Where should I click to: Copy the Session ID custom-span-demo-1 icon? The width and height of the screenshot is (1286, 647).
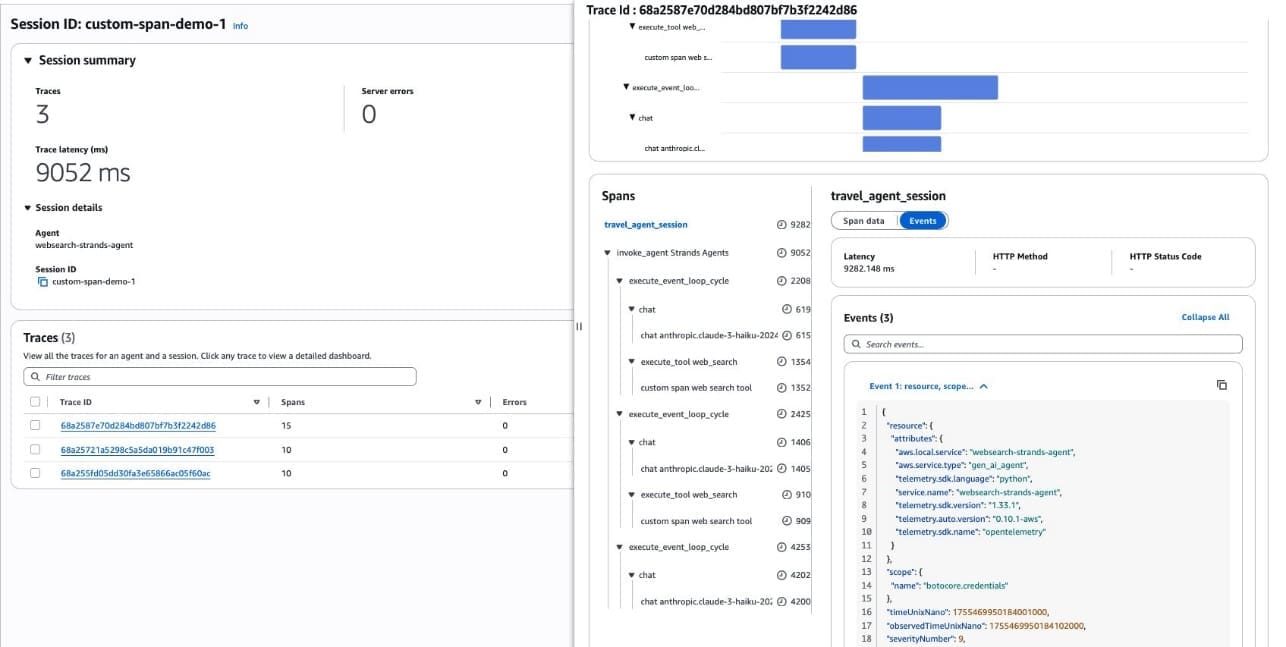coord(42,282)
